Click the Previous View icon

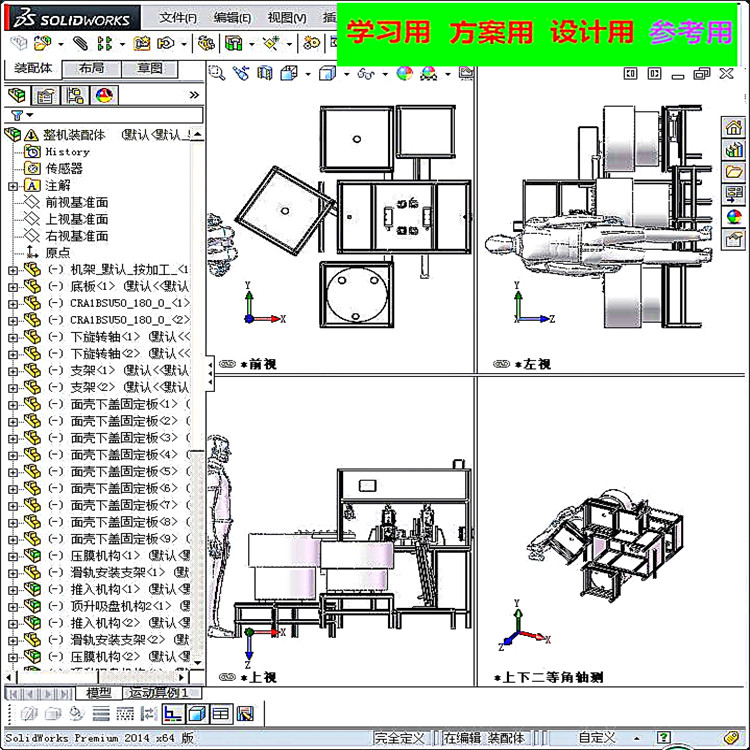tap(241, 73)
